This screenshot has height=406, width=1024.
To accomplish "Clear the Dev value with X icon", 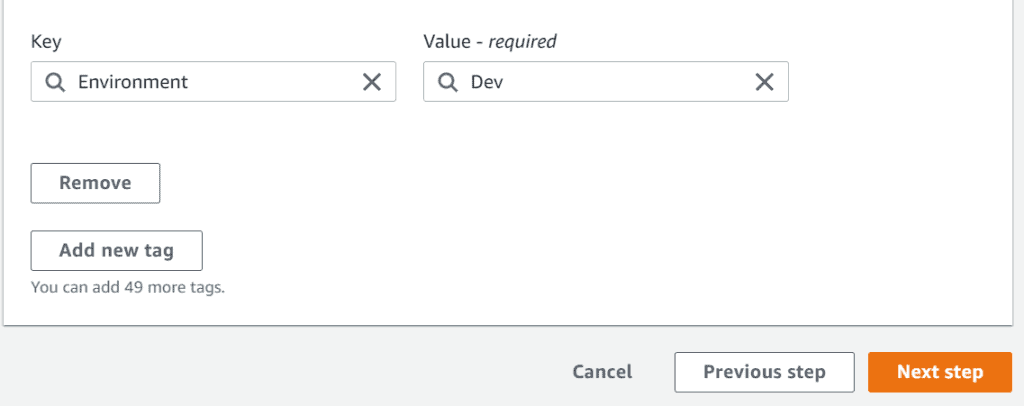I will tap(764, 82).
